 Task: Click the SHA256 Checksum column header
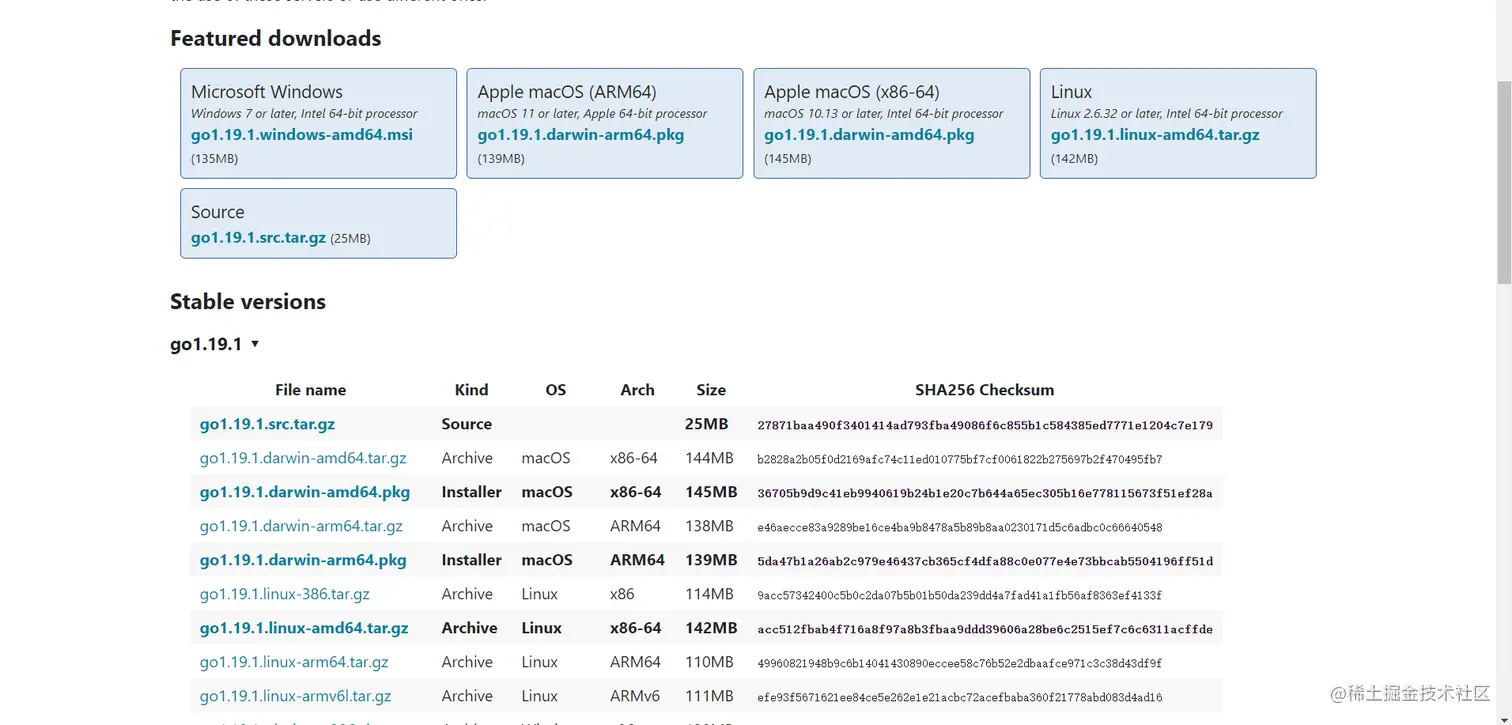[x=984, y=390]
